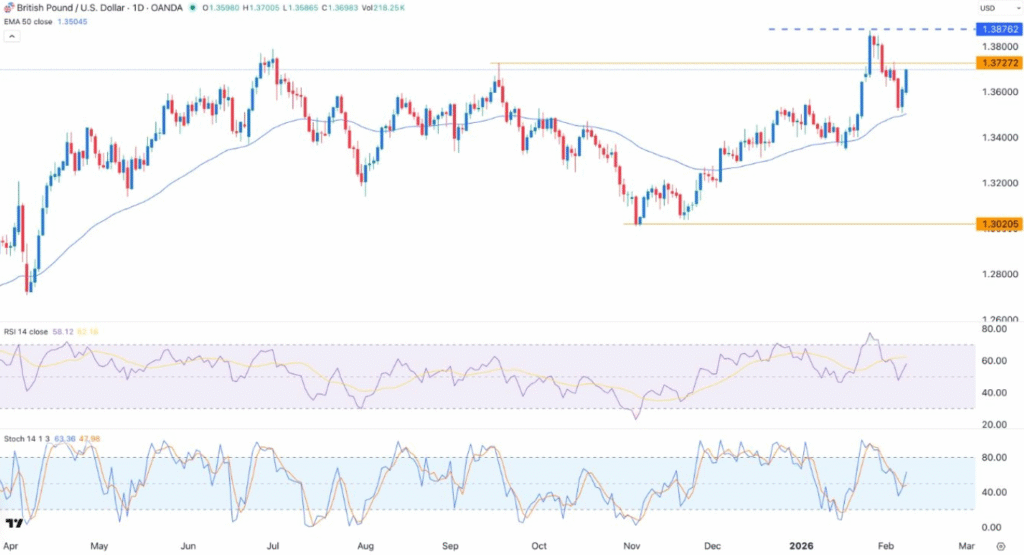Image resolution: width=1024 pixels, height=555 pixels.
Task: Collapse the indicator legend chevron
Action: (x=13, y=36)
